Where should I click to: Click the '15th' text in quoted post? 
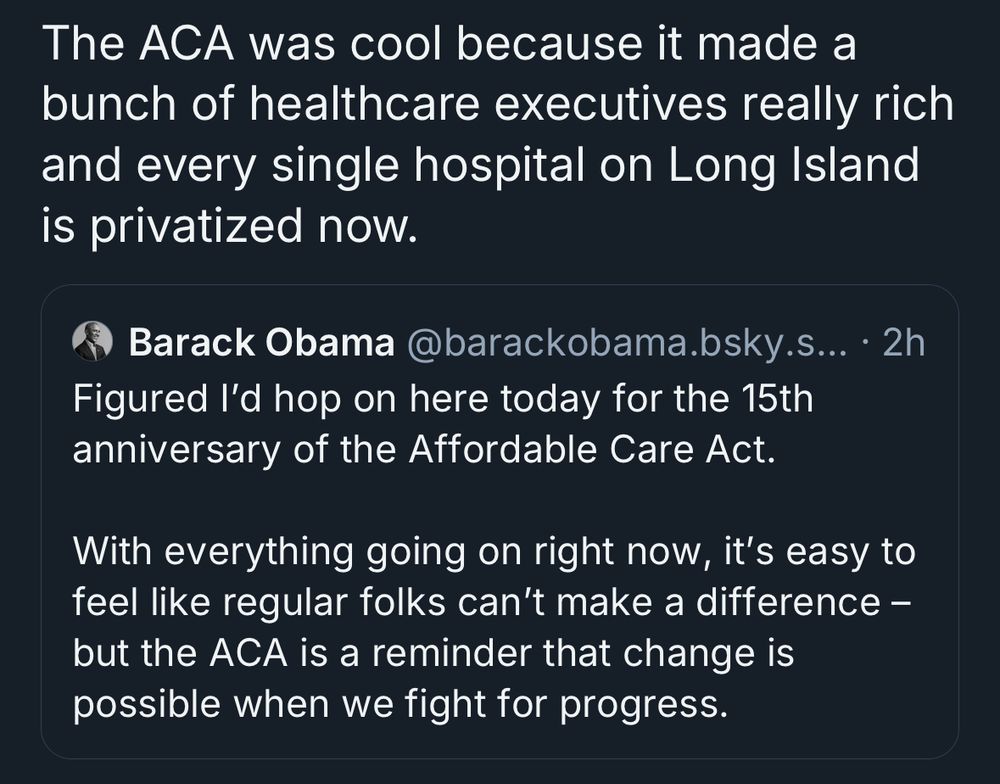pyautogui.click(x=777, y=398)
